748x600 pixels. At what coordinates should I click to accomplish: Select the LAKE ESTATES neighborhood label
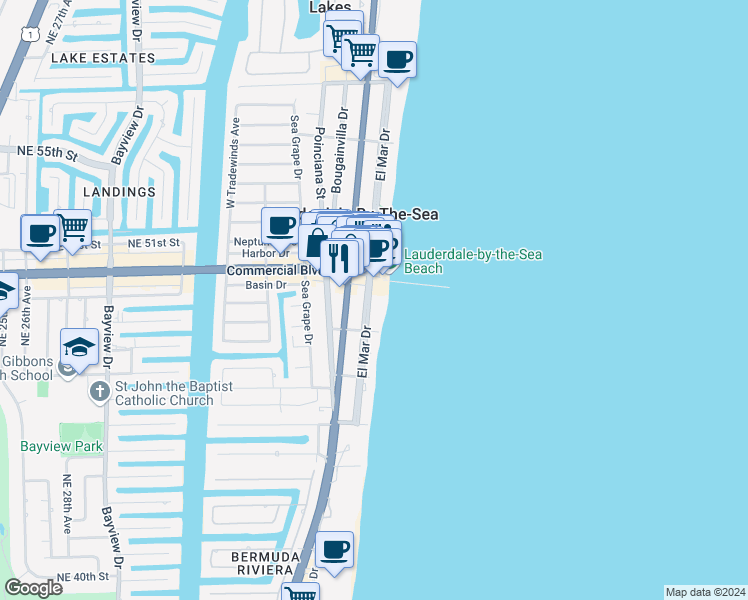[105, 58]
